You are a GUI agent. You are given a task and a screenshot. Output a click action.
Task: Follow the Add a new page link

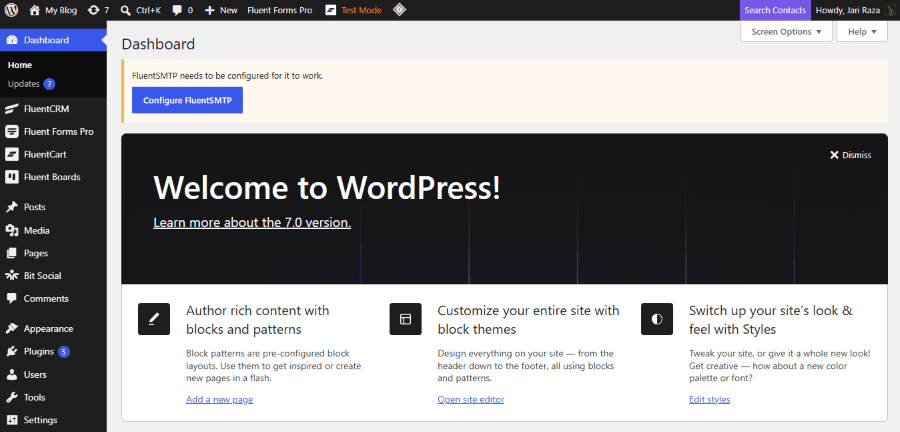219,399
